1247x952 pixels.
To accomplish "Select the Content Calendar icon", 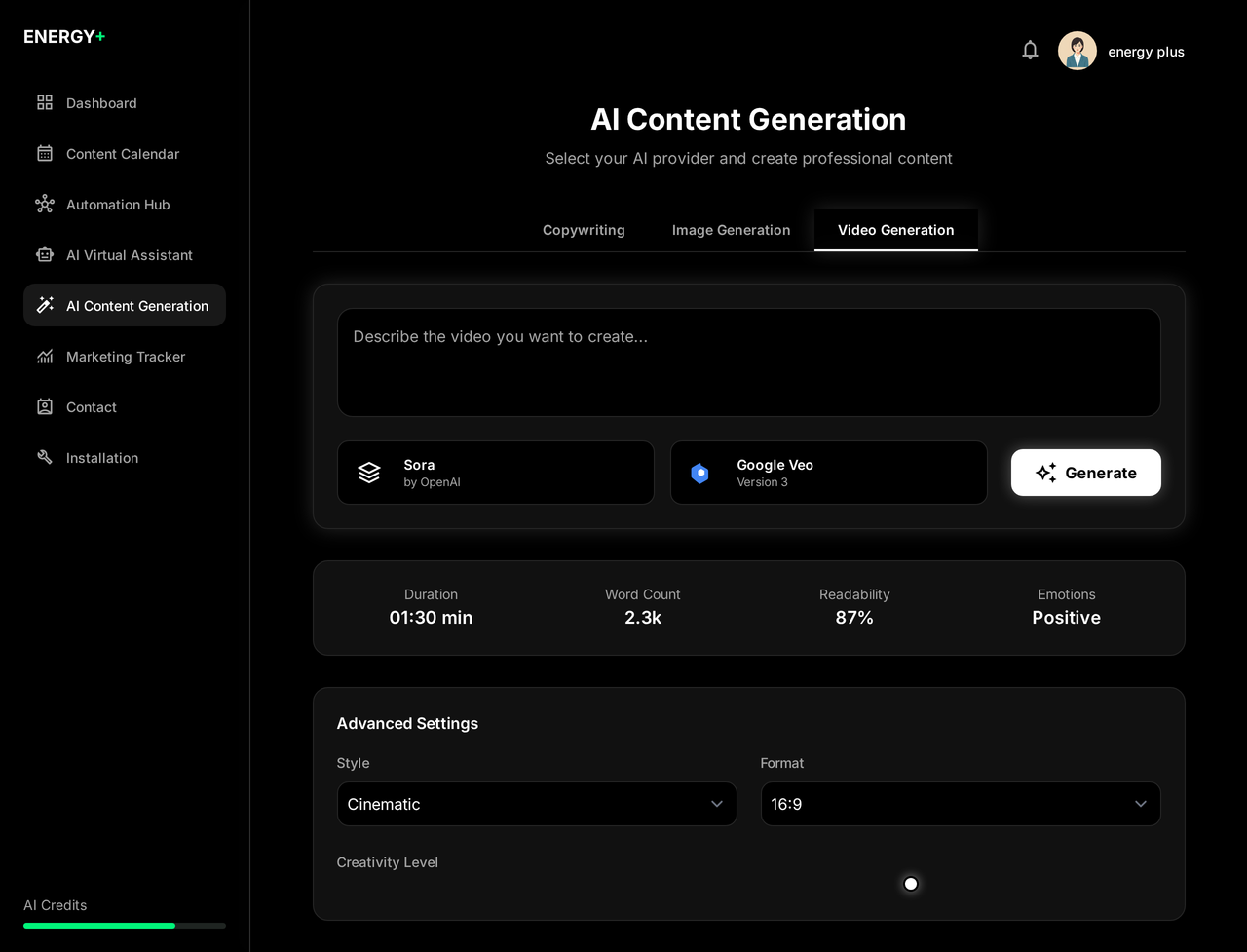I will (45, 153).
